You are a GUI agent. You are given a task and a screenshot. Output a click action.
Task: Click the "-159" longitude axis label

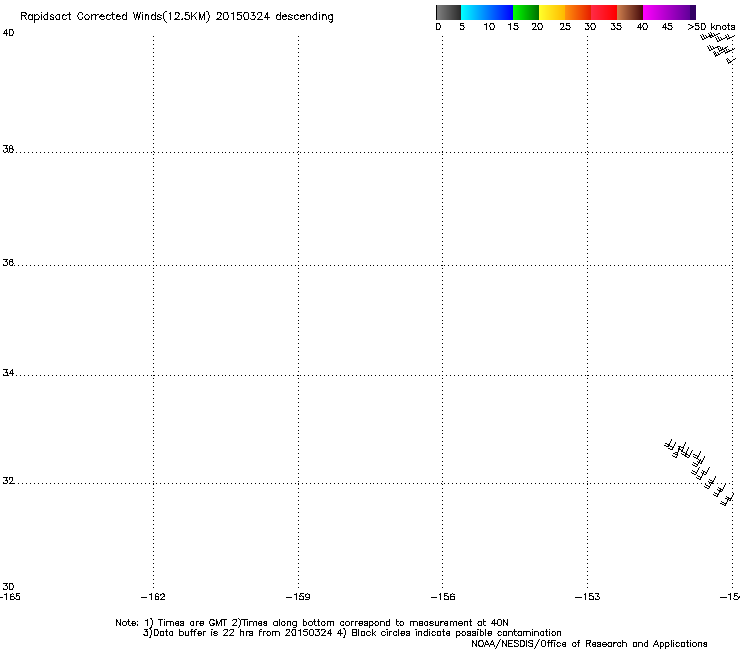[298, 597]
